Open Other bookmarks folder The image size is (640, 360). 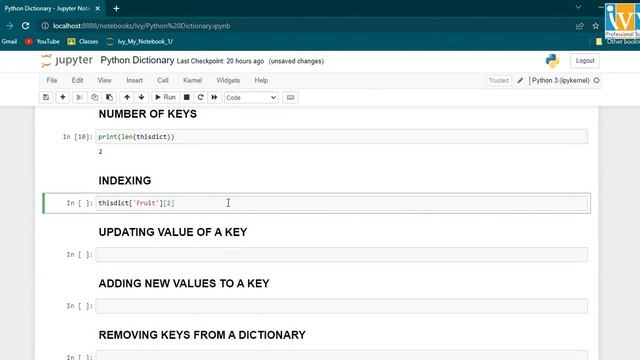pos(617,42)
